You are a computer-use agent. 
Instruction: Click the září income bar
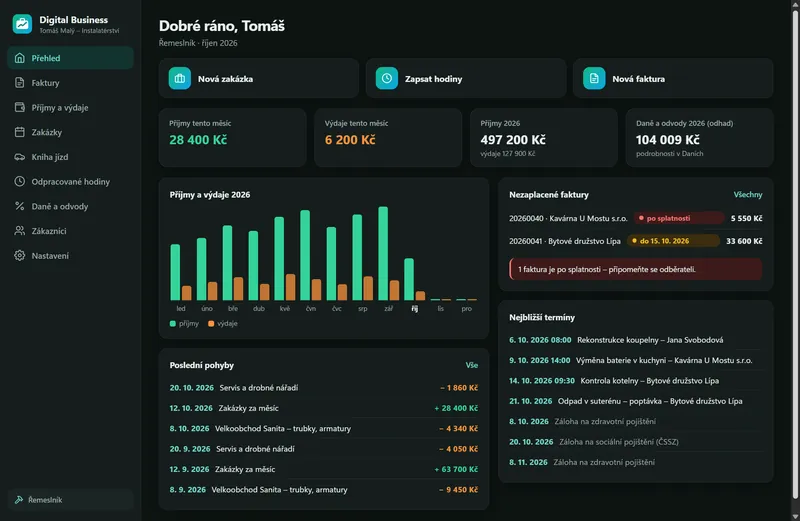[x=383, y=253]
